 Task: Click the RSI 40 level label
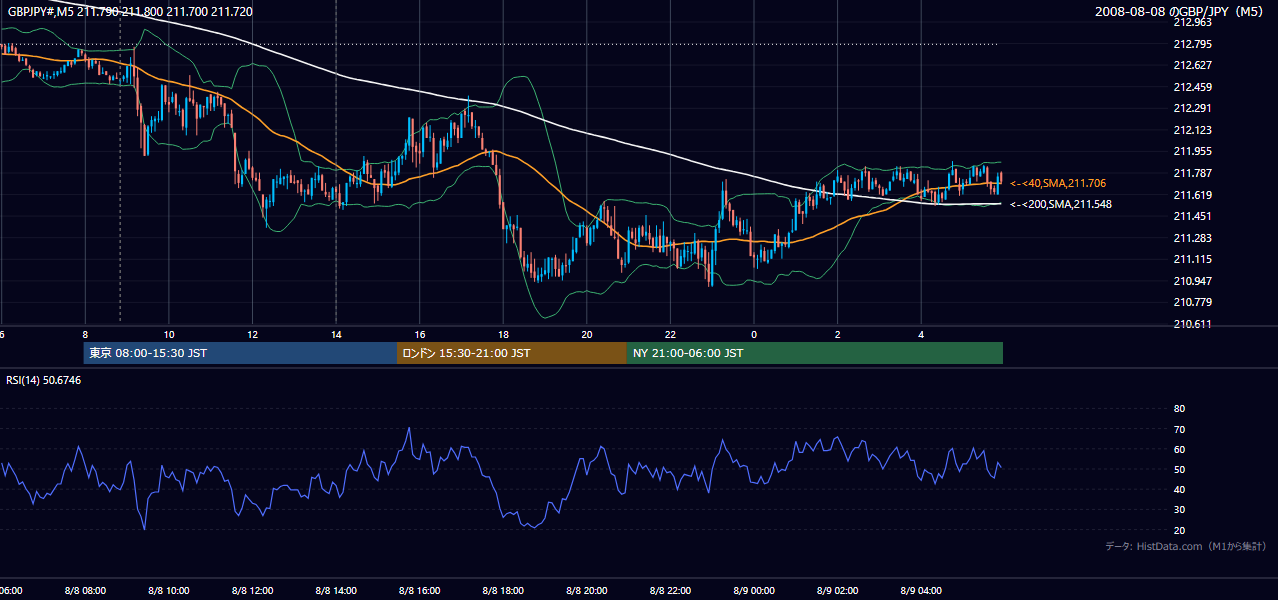click(x=1179, y=489)
